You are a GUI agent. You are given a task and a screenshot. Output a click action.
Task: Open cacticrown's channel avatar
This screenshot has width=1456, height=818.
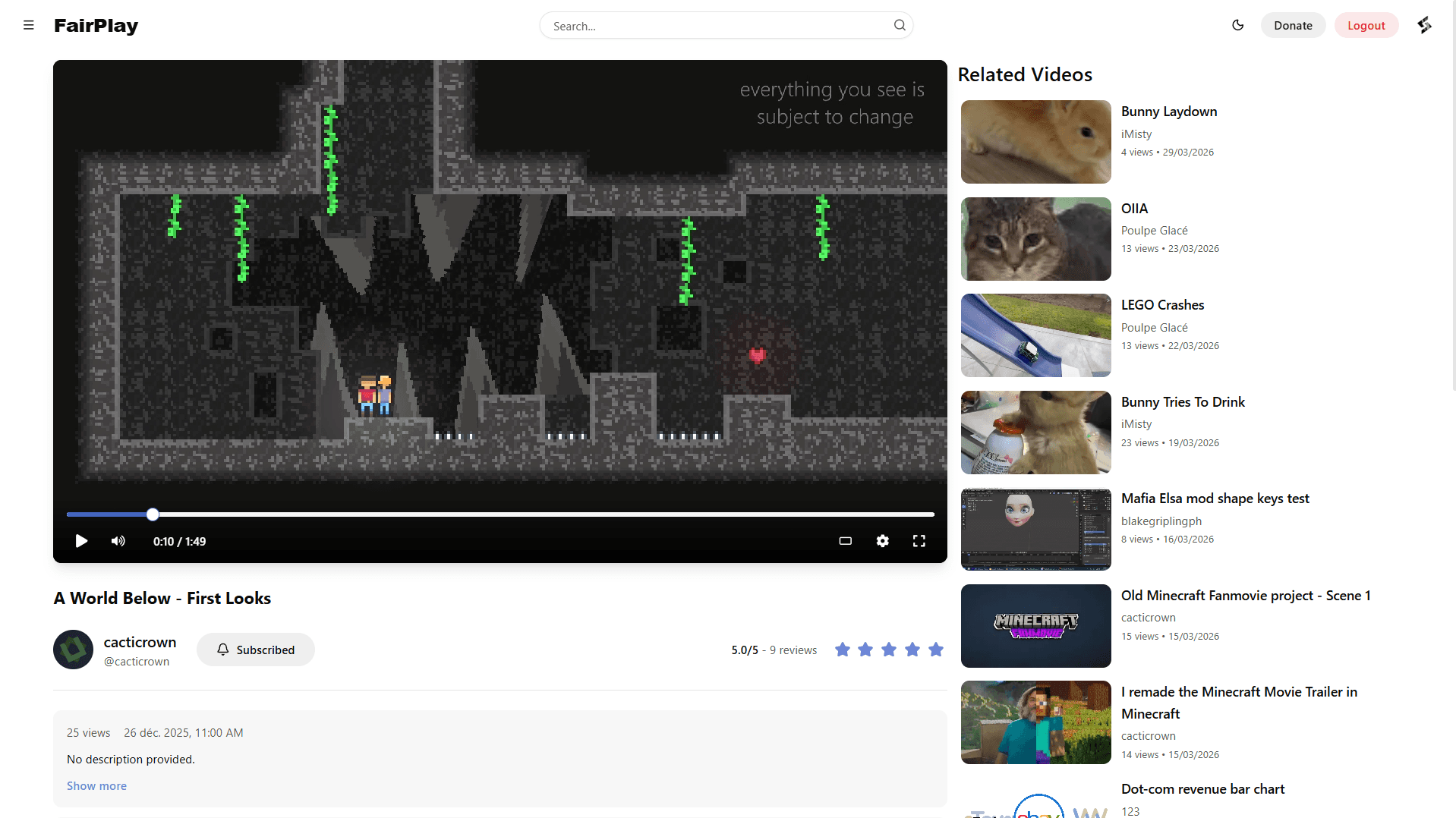click(x=73, y=650)
